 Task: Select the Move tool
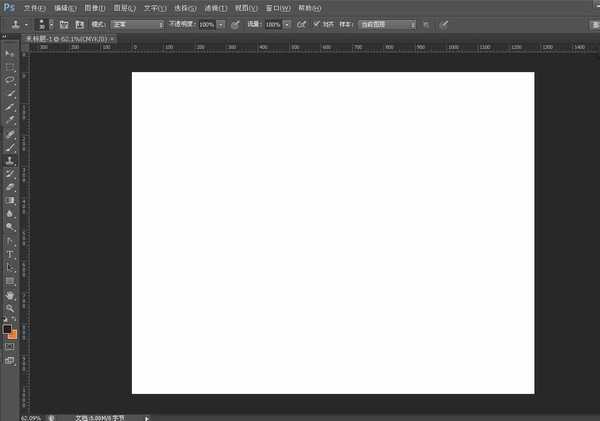point(10,52)
